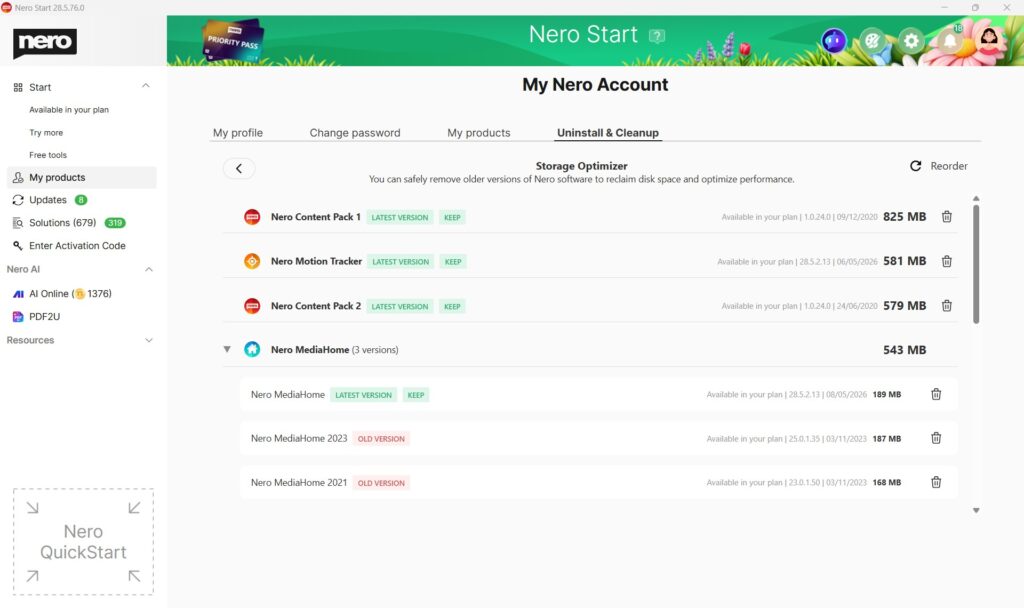Viewport: 1024px width, 608px height.
Task: Click the Nero Content Pack 1 product icon
Action: pyautogui.click(x=252, y=217)
